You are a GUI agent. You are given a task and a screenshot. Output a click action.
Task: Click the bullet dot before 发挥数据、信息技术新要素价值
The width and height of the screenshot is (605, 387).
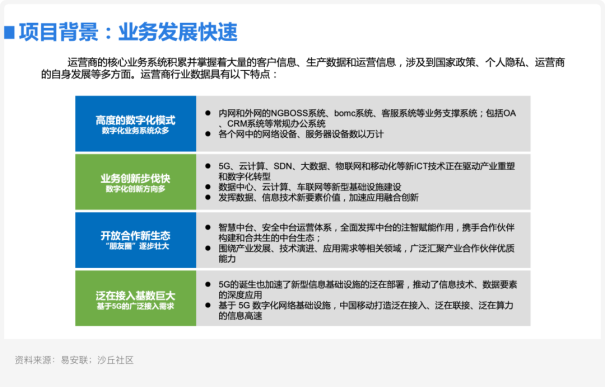click(208, 197)
